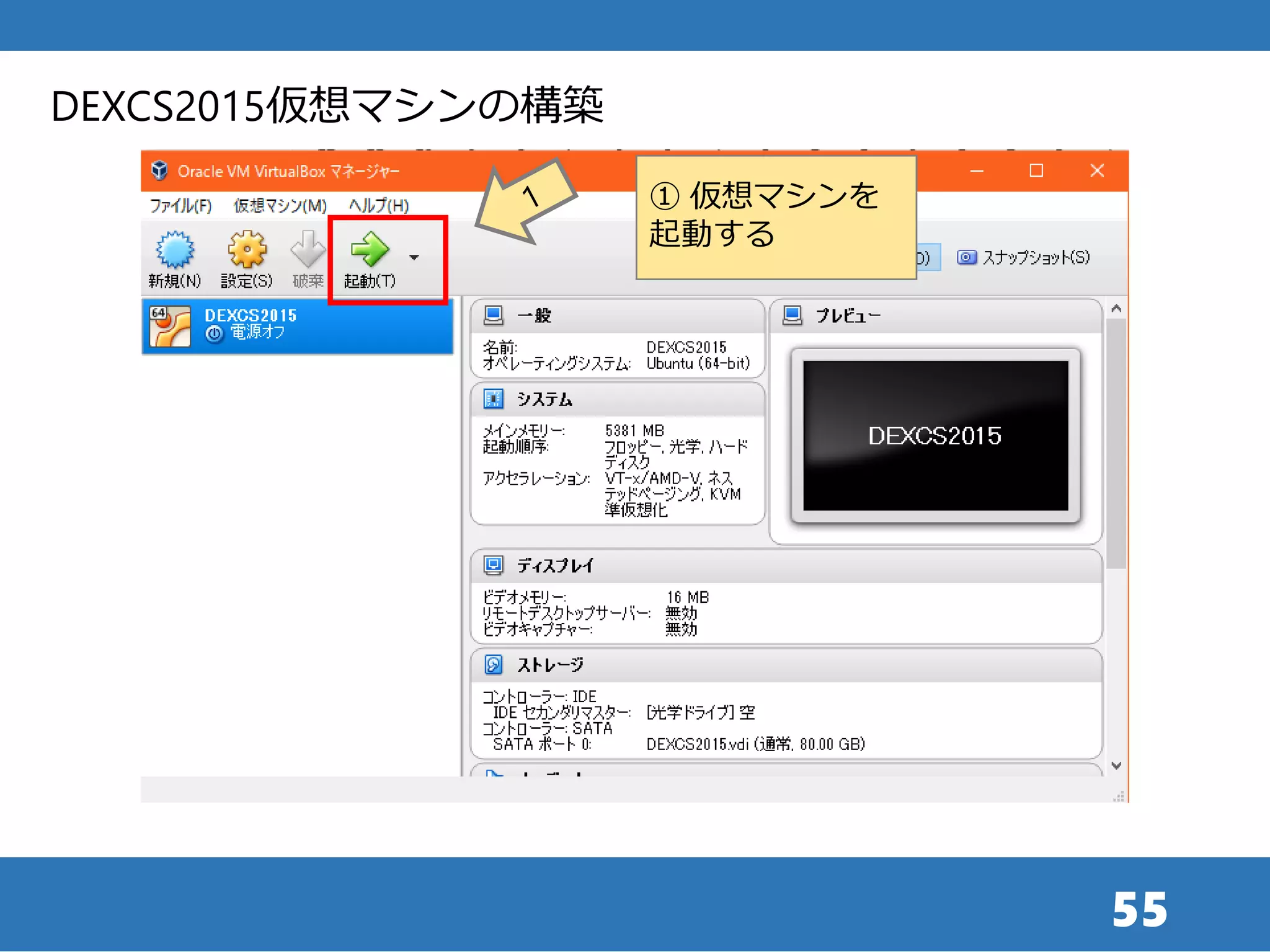Click the 起動順序 label
Image resolution: width=1270 pixels, height=952 pixels.
click(x=516, y=446)
